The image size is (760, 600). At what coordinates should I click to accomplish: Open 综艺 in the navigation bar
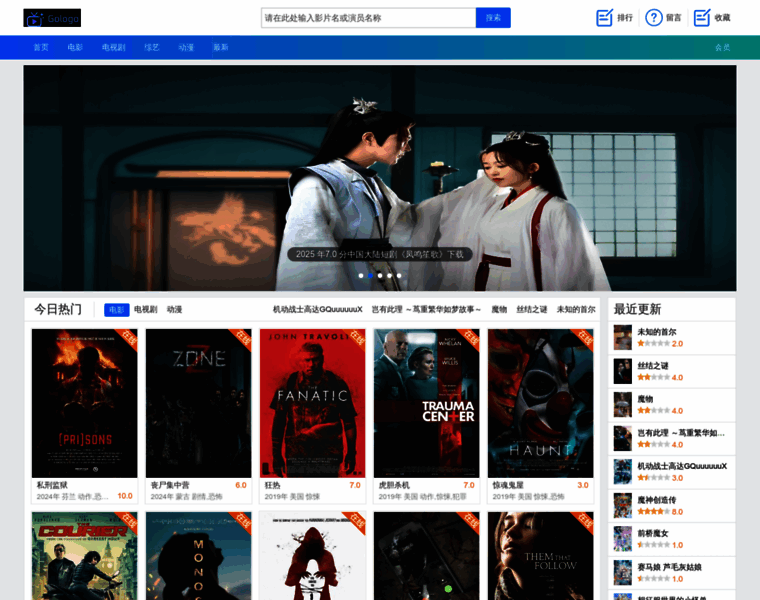point(152,47)
